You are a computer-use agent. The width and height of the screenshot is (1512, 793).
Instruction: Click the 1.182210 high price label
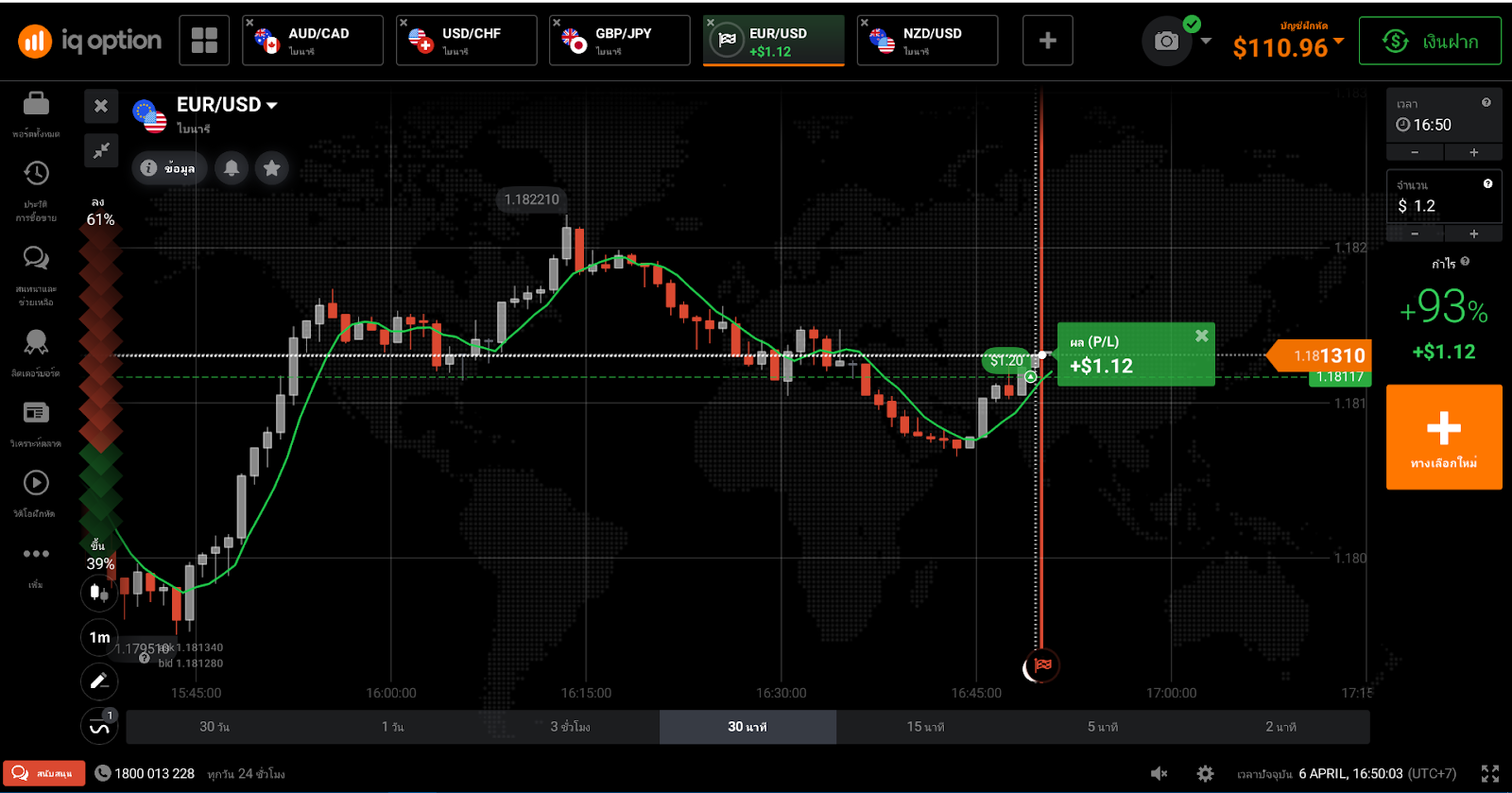click(x=532, y=199)
